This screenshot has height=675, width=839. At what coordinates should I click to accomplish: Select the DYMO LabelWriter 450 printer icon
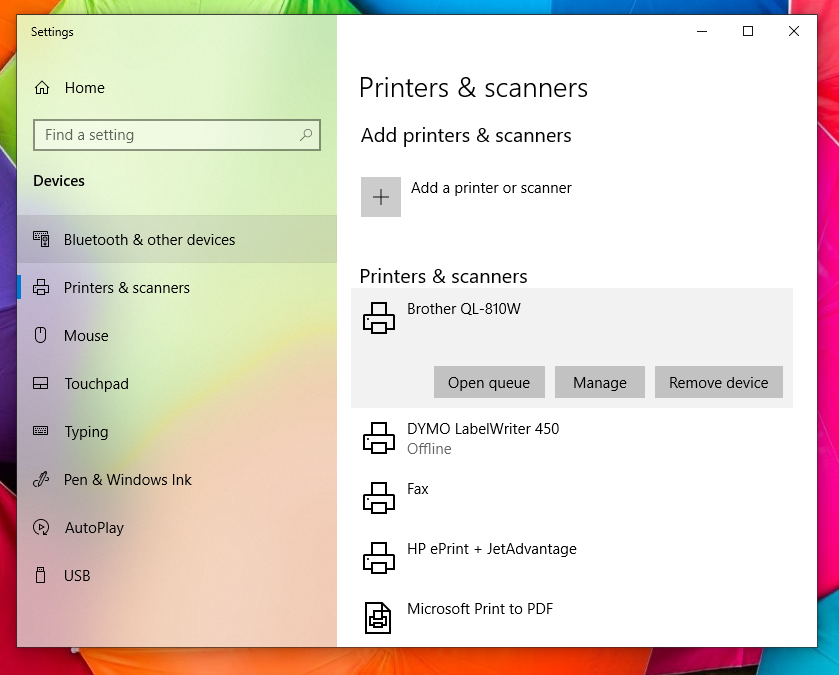tap(379, 438)
